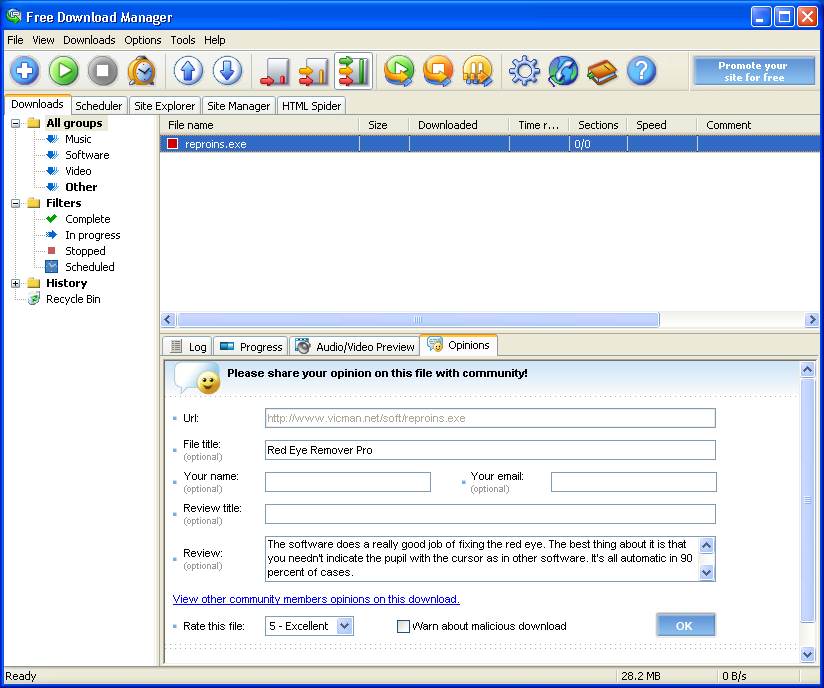
Task: Check Warn about malicious download
Action: pyautogui.click(x=403, y=625)
